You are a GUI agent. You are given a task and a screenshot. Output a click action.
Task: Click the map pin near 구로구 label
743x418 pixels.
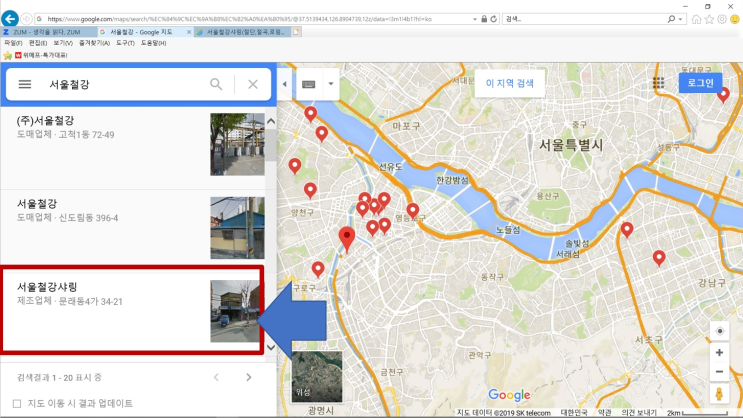[x=318, y=269]
